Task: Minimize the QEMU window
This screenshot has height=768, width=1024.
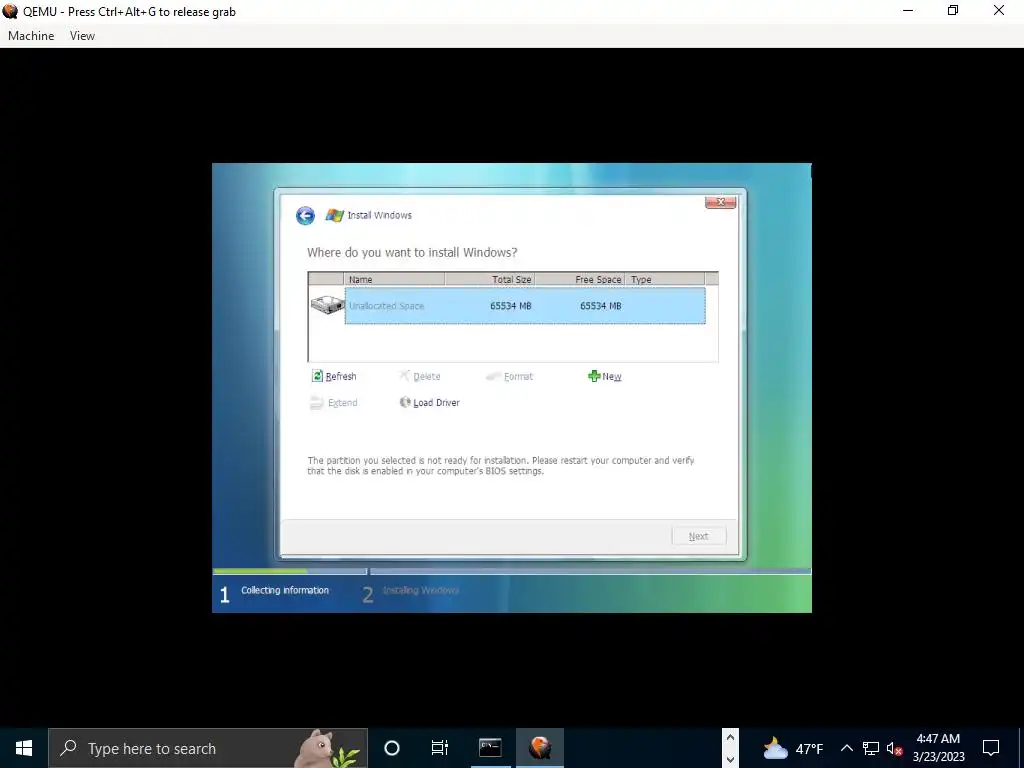Action: (908, 10)
